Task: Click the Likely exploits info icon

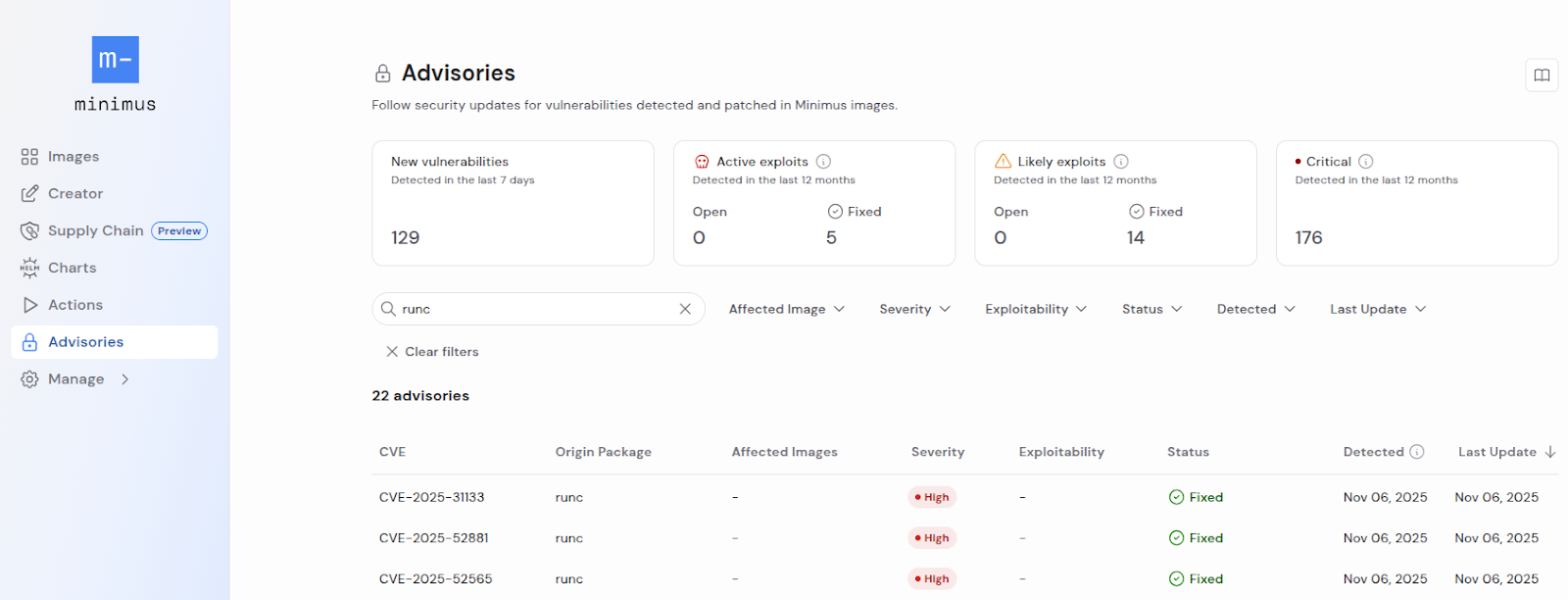Action: (x=1121, y=162)
